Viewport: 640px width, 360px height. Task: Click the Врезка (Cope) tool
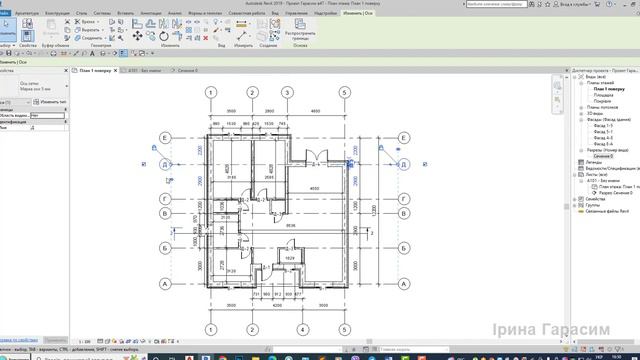(x=85, y=22)
